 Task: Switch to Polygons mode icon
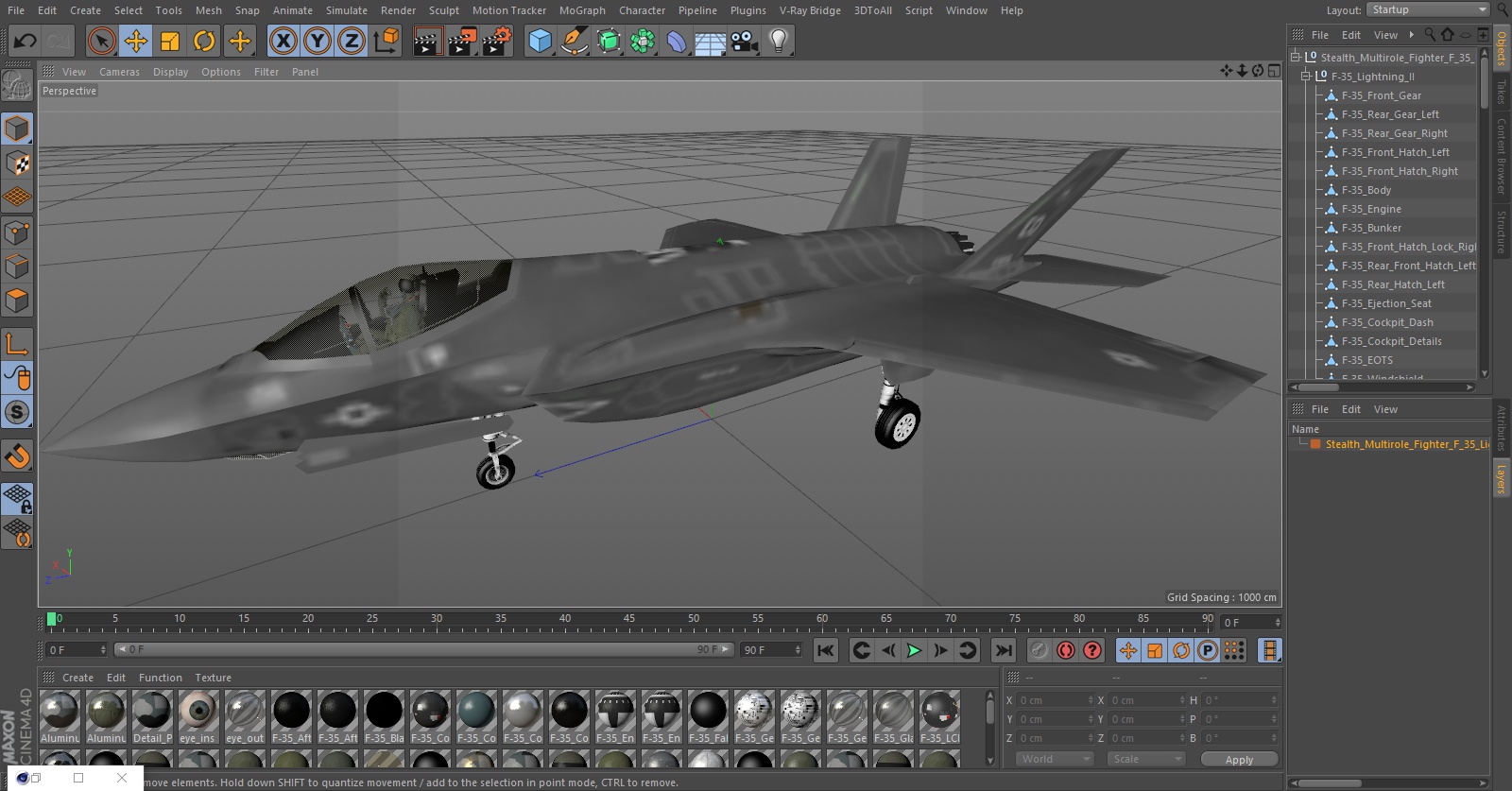[x=18, y=301]
